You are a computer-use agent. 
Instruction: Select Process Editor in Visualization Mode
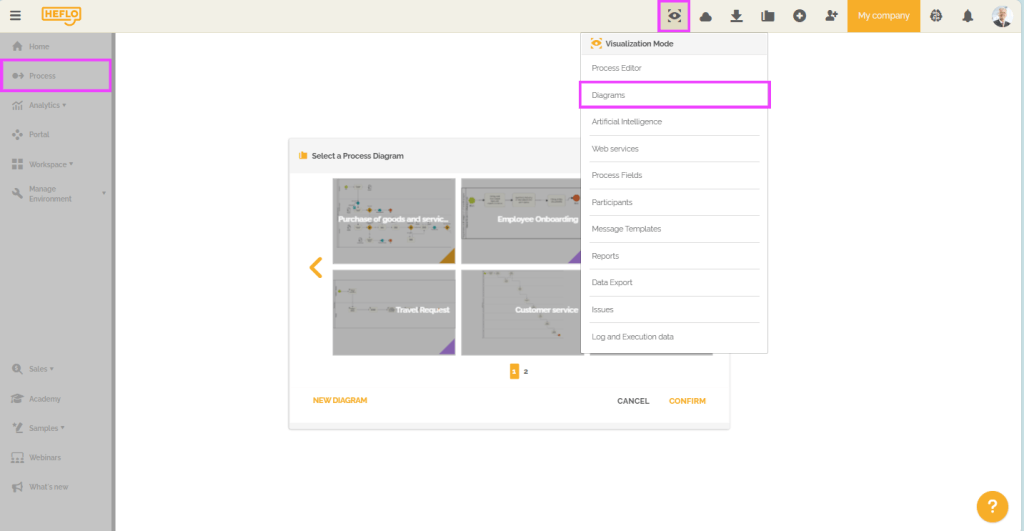[x=674, y=68]
